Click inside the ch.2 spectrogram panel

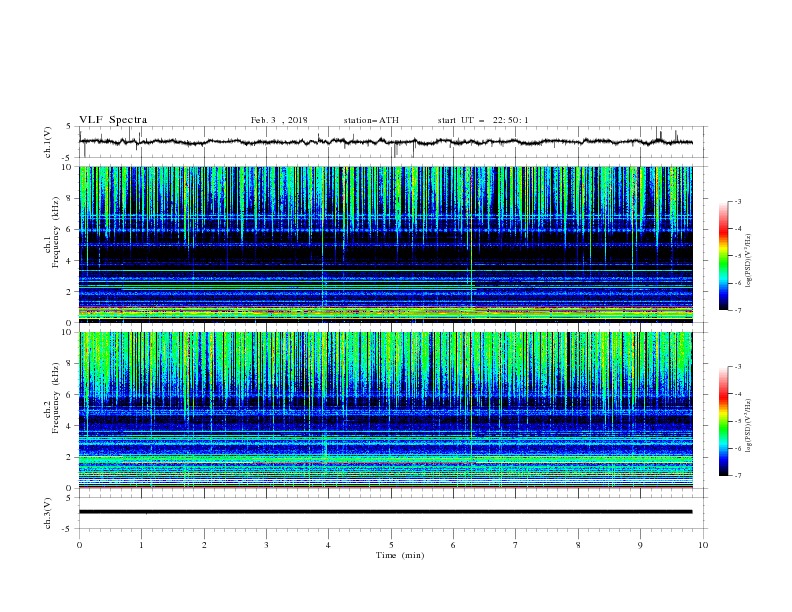385,410
